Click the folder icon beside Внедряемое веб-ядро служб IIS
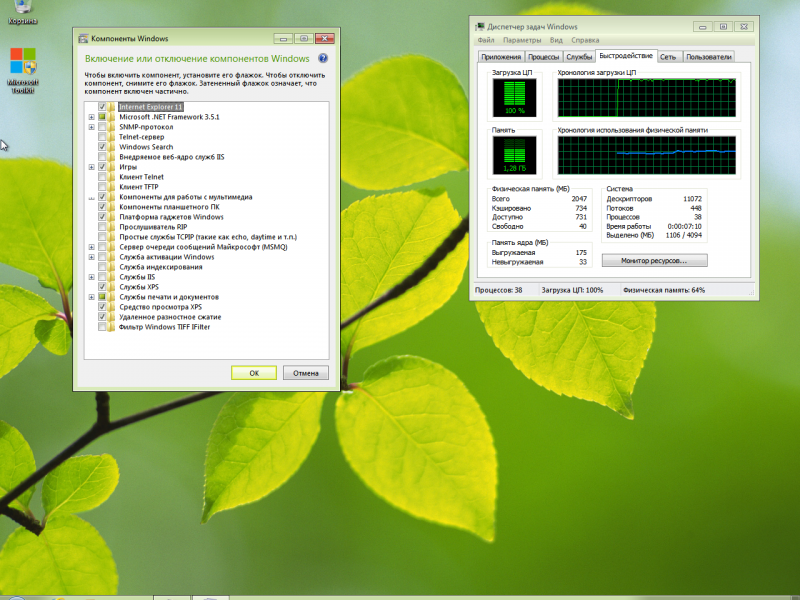800x600 pixels. (111, 157)
